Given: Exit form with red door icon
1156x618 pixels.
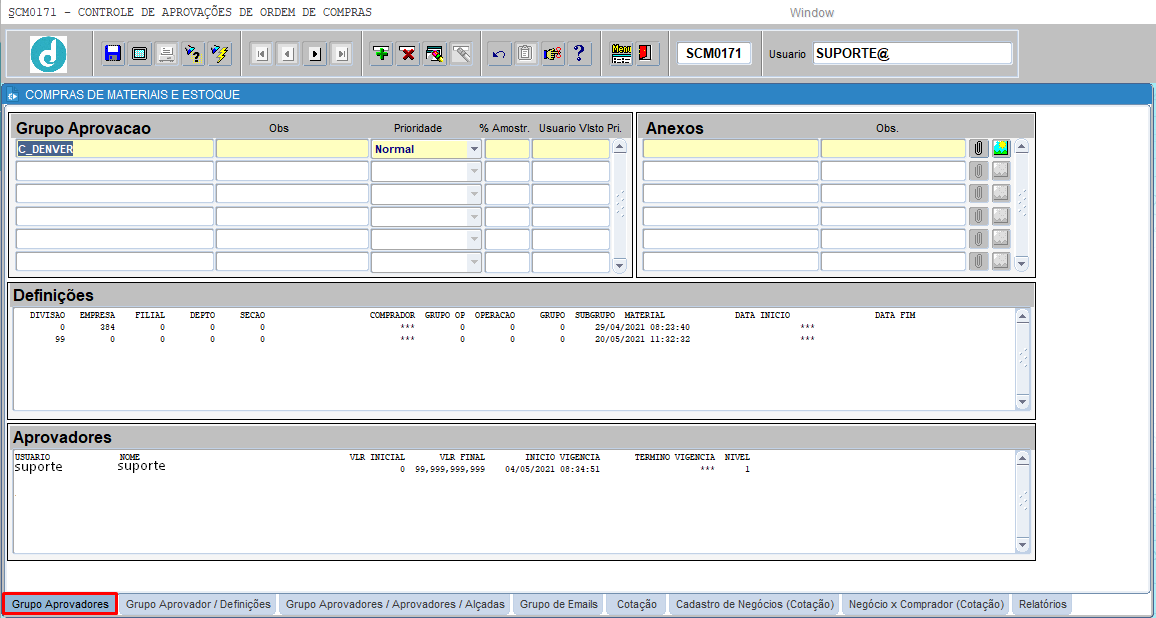Looking at the screenshot, I should pos(647,54).
